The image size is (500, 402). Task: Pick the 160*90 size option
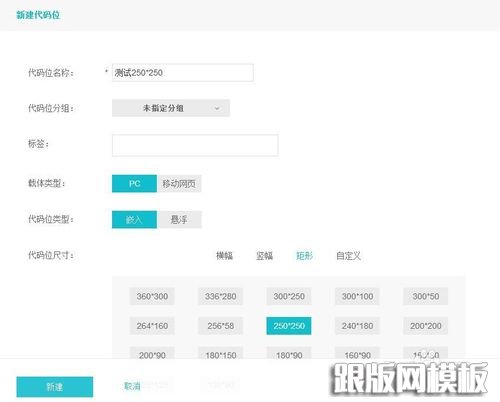[357, 353]
